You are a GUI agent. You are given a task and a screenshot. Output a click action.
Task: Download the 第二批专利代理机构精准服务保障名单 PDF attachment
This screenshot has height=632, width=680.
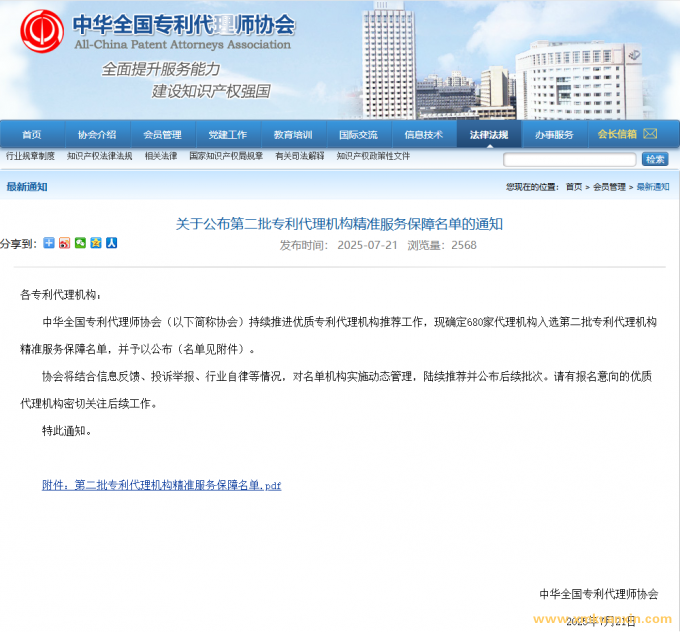coord(162,485)
